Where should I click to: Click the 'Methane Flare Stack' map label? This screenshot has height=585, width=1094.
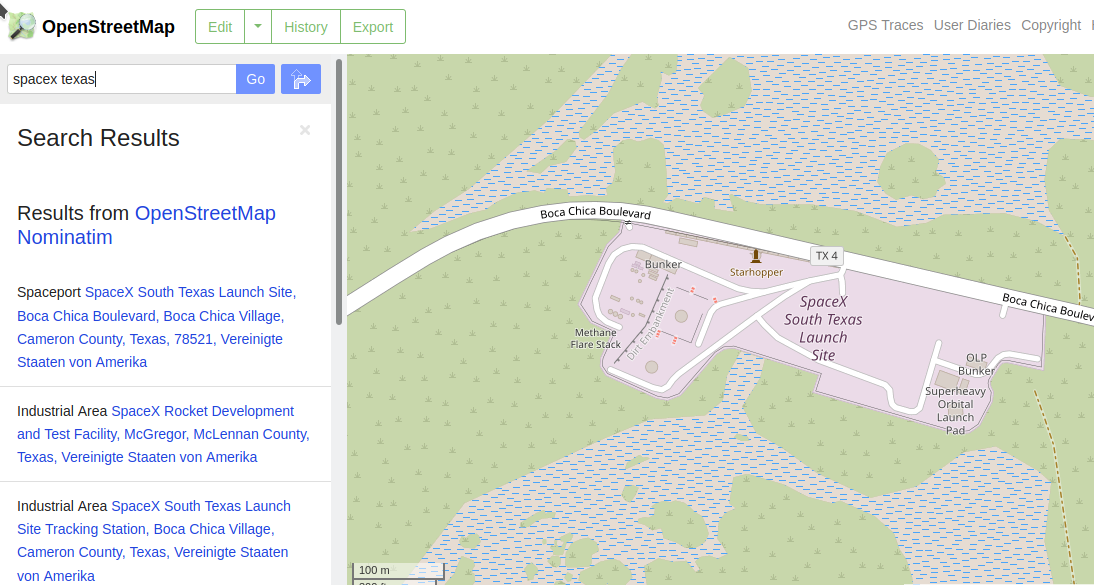(596, 339)
